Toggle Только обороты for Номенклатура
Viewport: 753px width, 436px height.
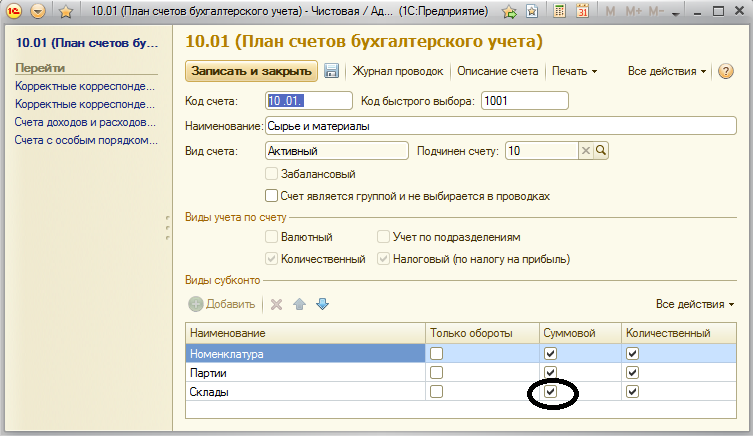[x=437, y=354]
